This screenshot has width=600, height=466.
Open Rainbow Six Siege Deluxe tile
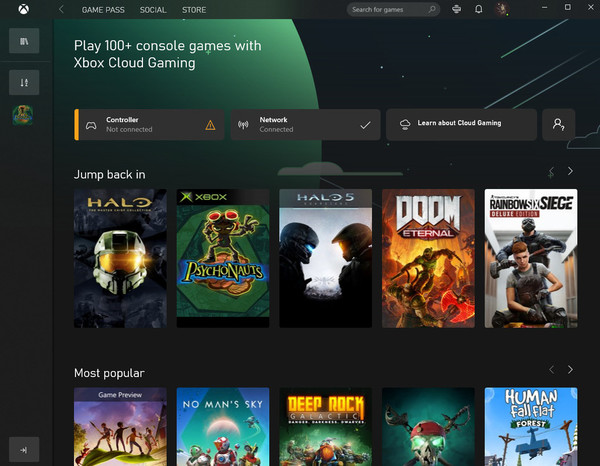pyautogui.click(x=531, y=258)
